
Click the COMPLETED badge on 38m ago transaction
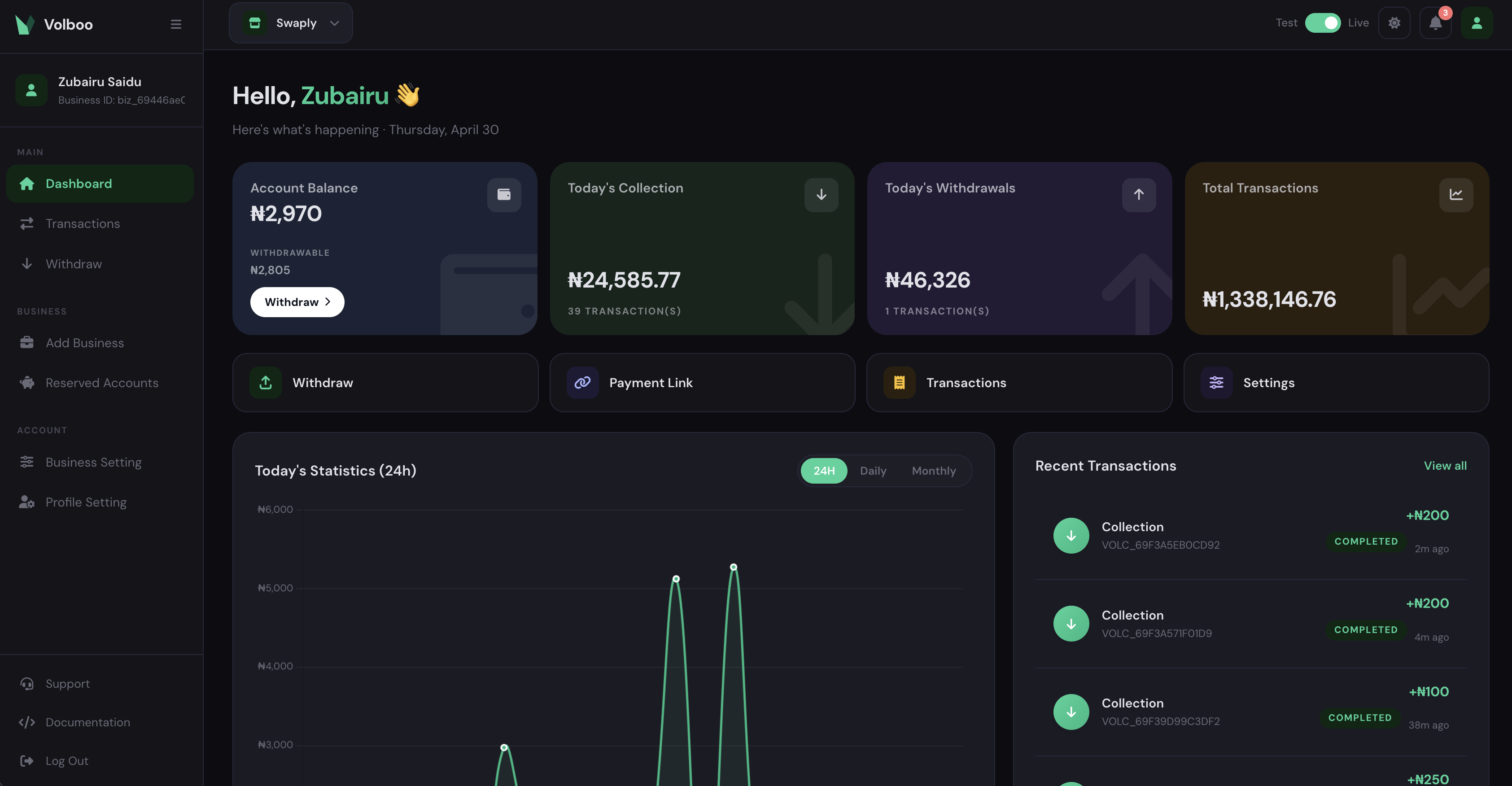tap(1359, 718)
